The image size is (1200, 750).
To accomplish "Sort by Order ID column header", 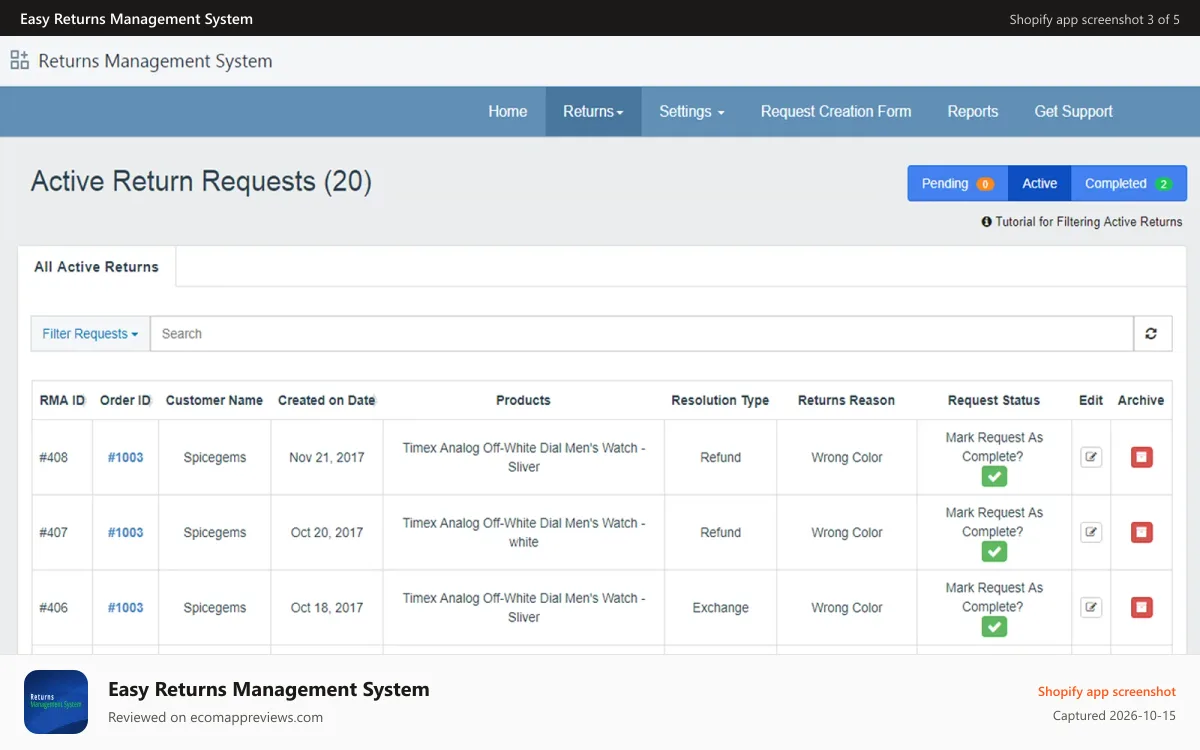I will click(125, 400).
